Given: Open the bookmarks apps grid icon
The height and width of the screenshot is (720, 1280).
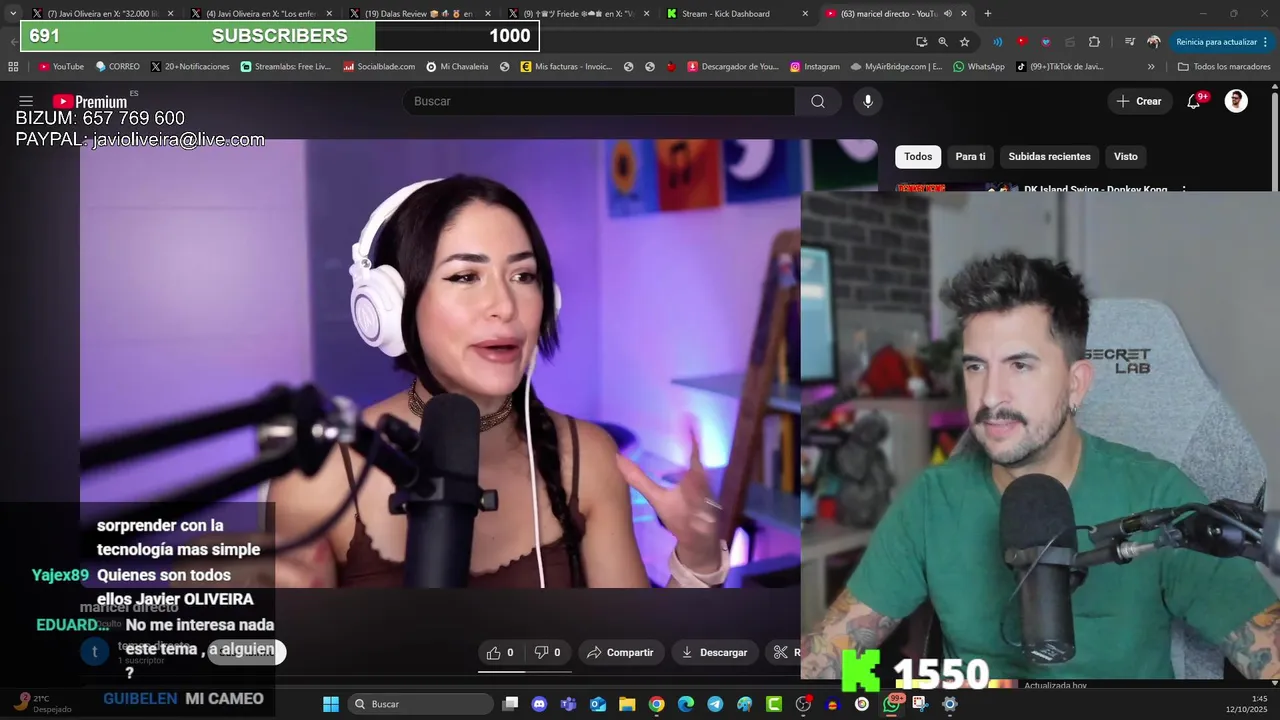Looking at the screenshot, I should [x=13, y=67].
